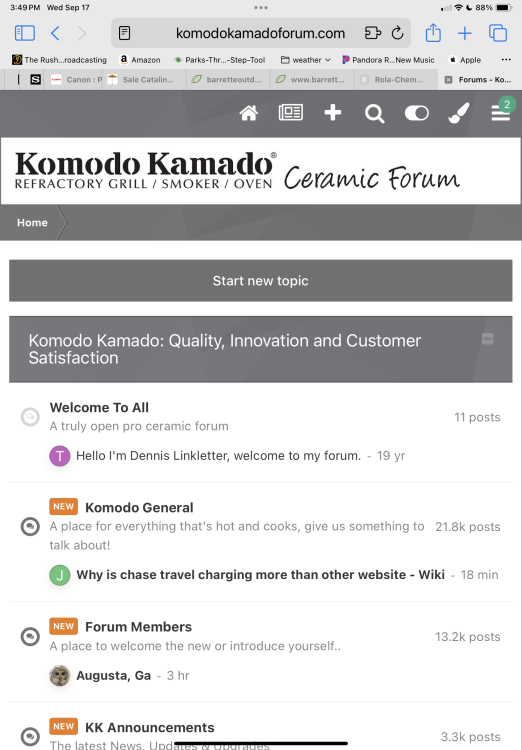
Task: Mark Komodo General forum as read
Action: (x=30, y=527)
